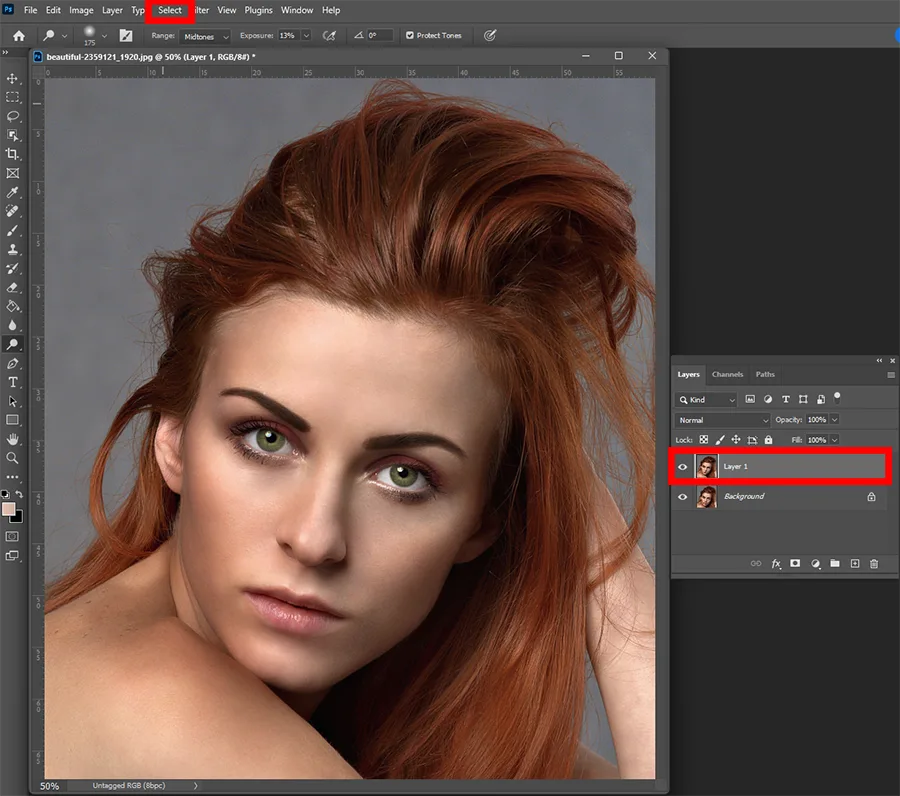Create a new layer with plus icon
The image size is (900, 796).
854,564
